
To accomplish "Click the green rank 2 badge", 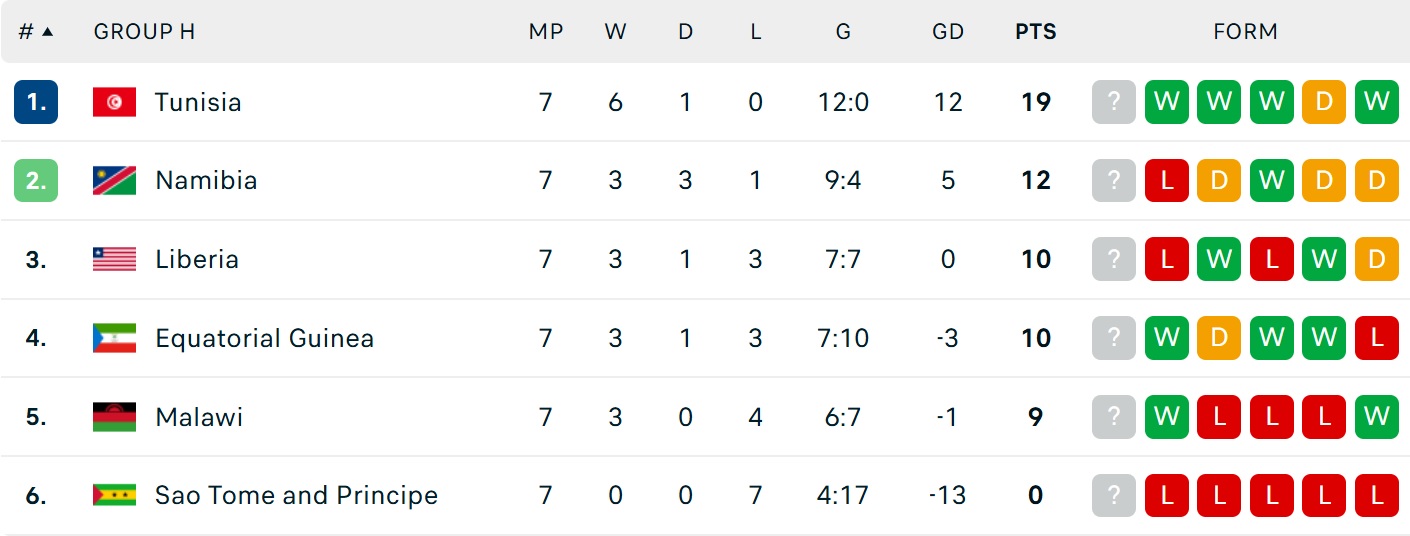I will coord(36,181).
